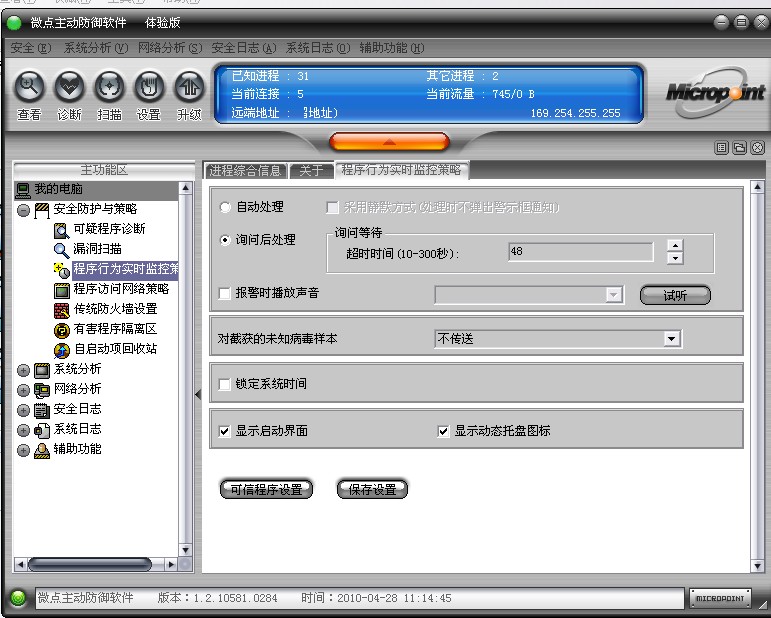Close current tab with the round X icon
This screenshot has width=771, height=618.
tap(758, 147)
